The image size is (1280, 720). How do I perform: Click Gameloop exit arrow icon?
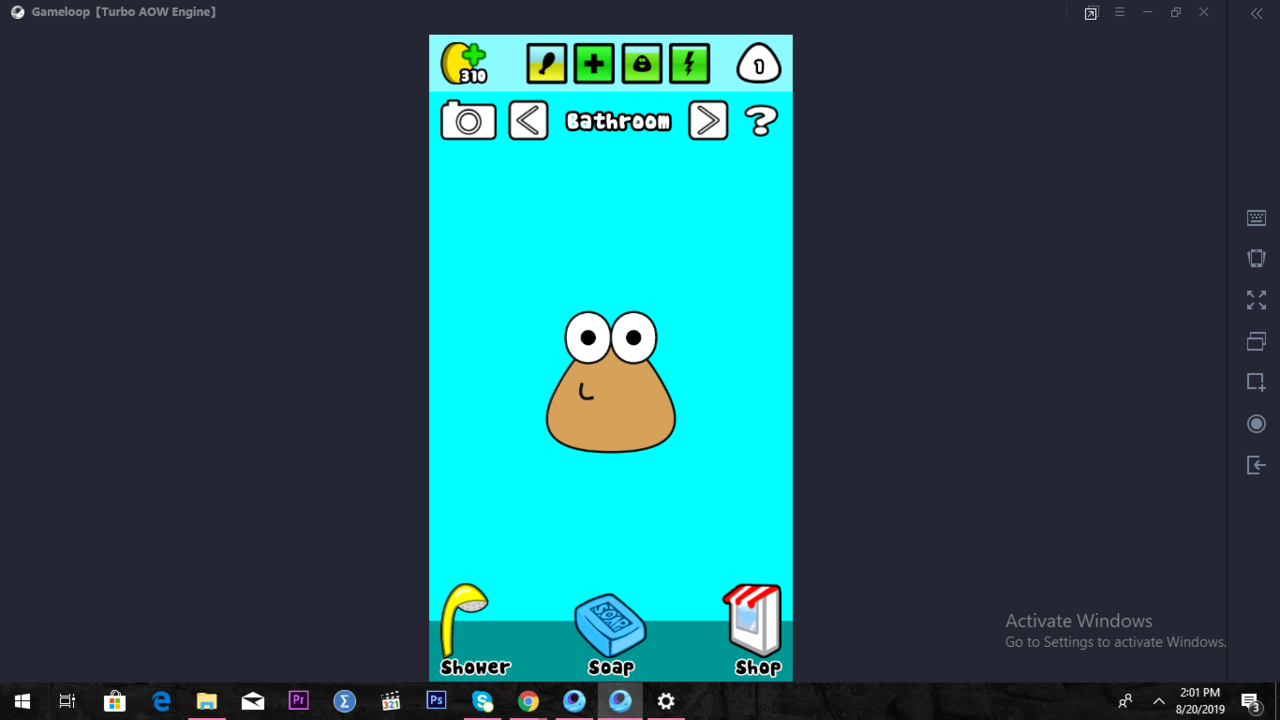click(1257, 465)
